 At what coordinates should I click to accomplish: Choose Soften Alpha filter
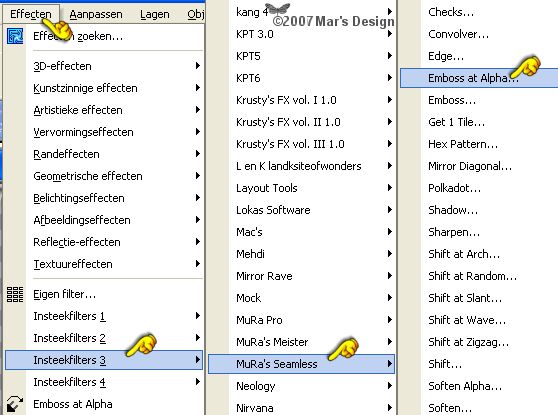pos(465,386)
